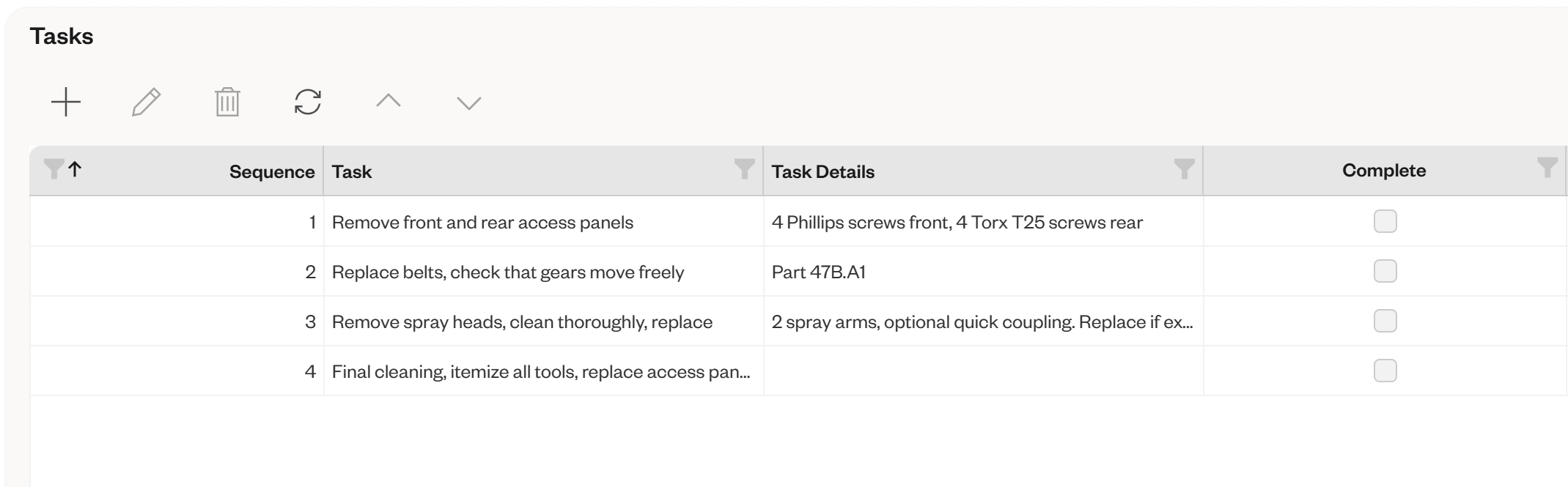The height and width of the screenshot is (487, 1568).
Task: Click the Complete column header
Action: pyautogui.click(x=1384, y=170)
